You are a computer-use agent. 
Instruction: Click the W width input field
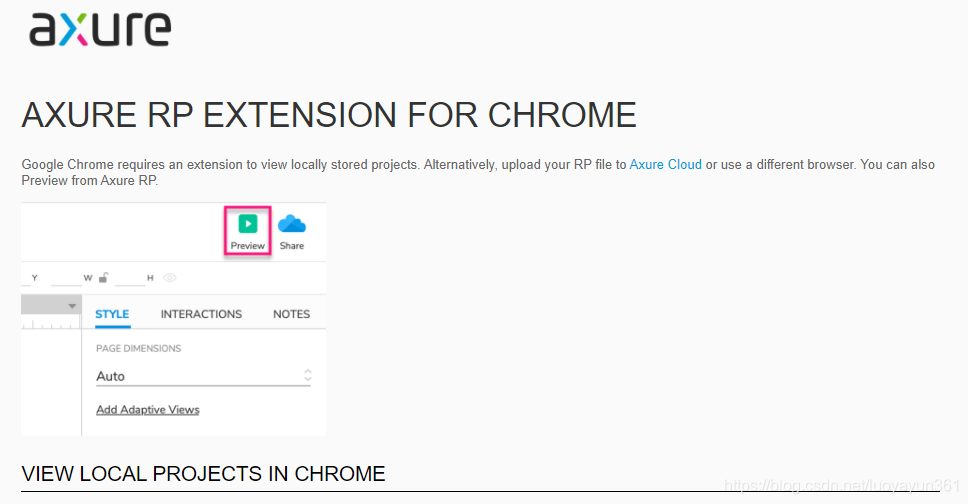[66, 279]
